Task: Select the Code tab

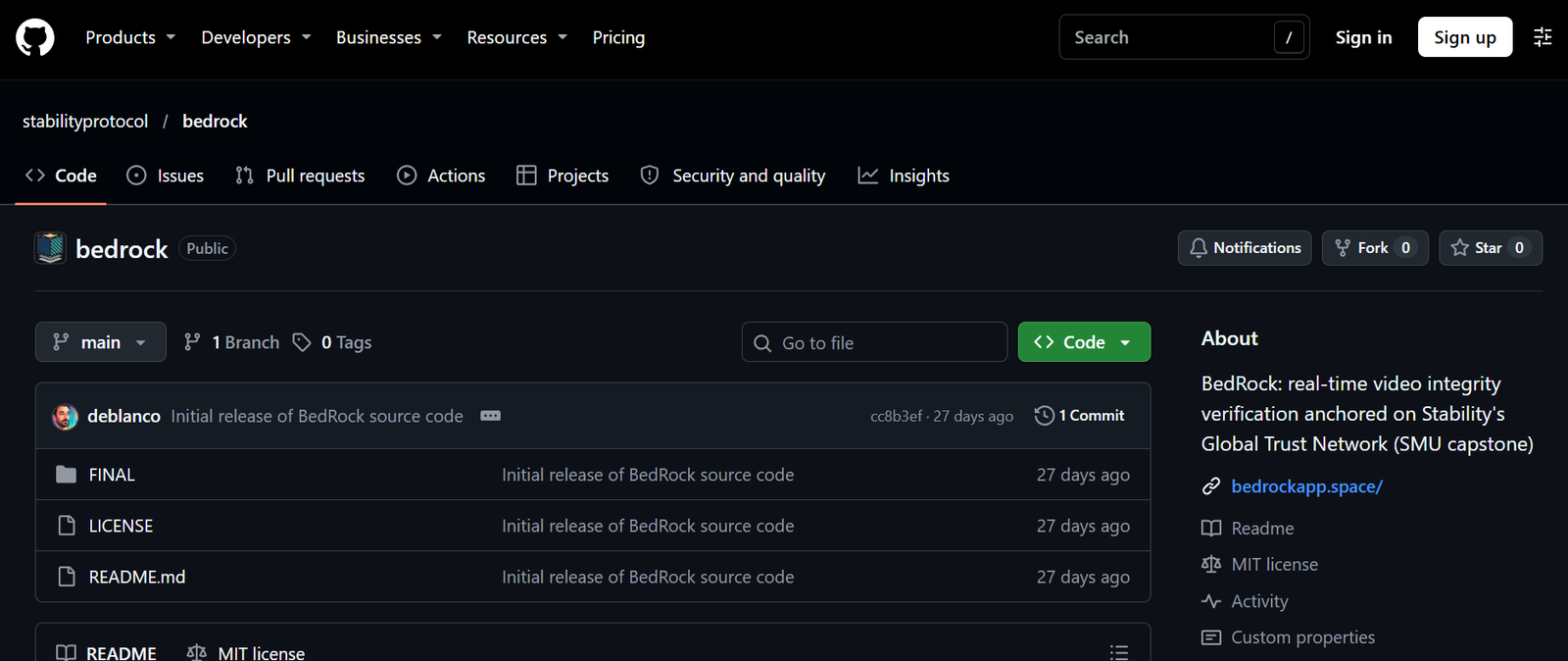Action: [61, 176]
